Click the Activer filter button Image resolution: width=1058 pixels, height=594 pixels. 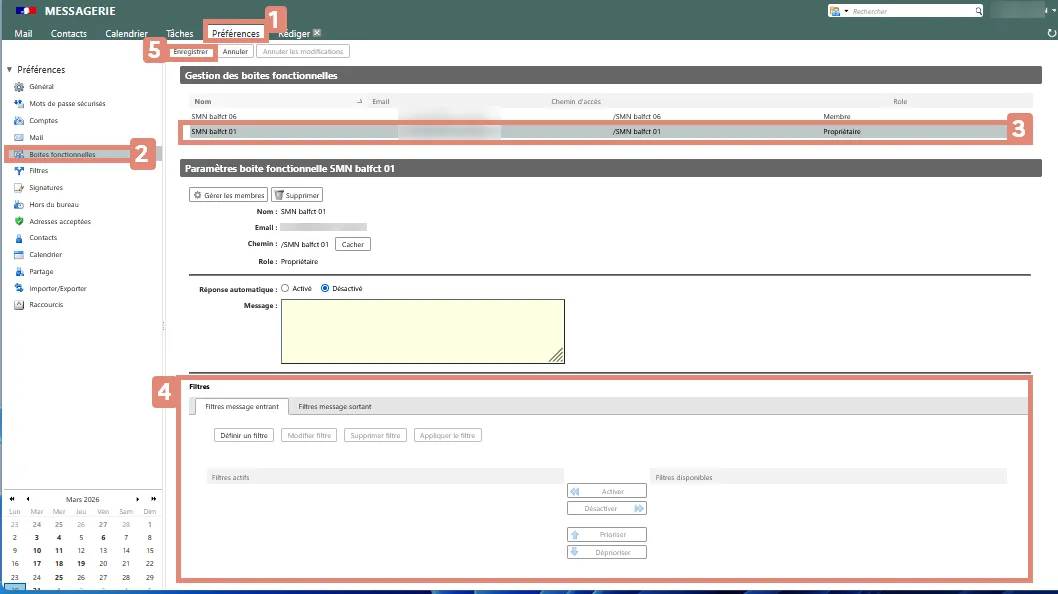(607, 491)
